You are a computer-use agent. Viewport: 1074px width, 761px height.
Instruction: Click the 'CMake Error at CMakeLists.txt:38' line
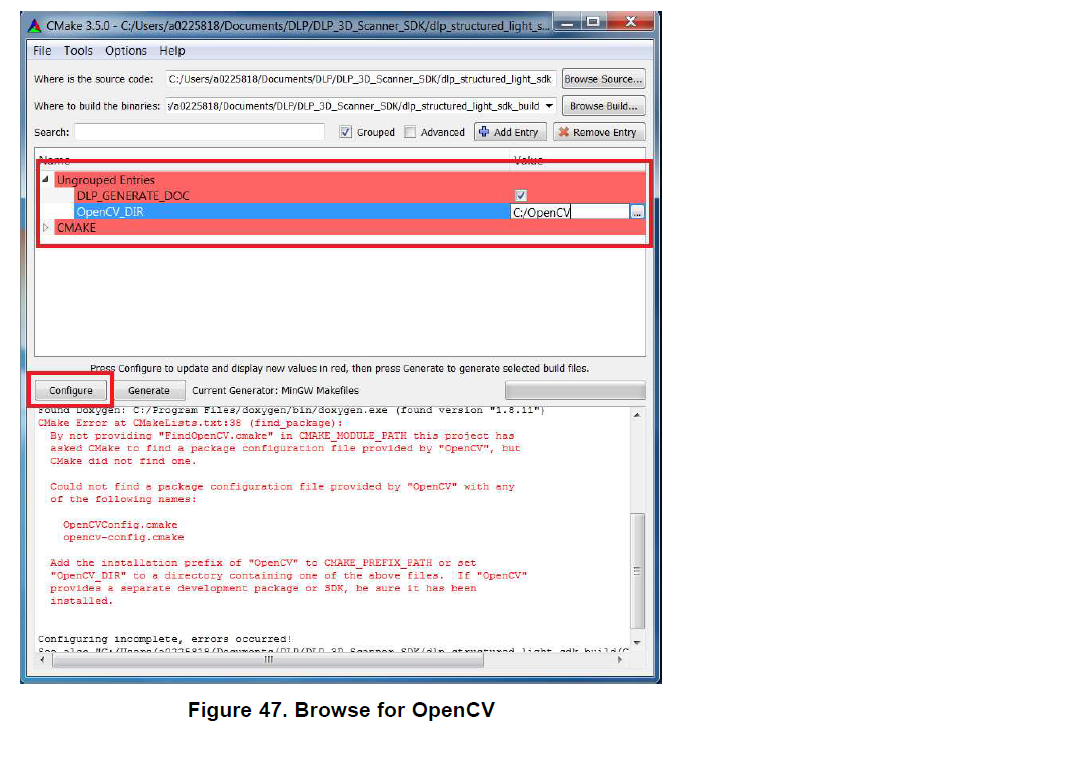(x=190, y=423)
